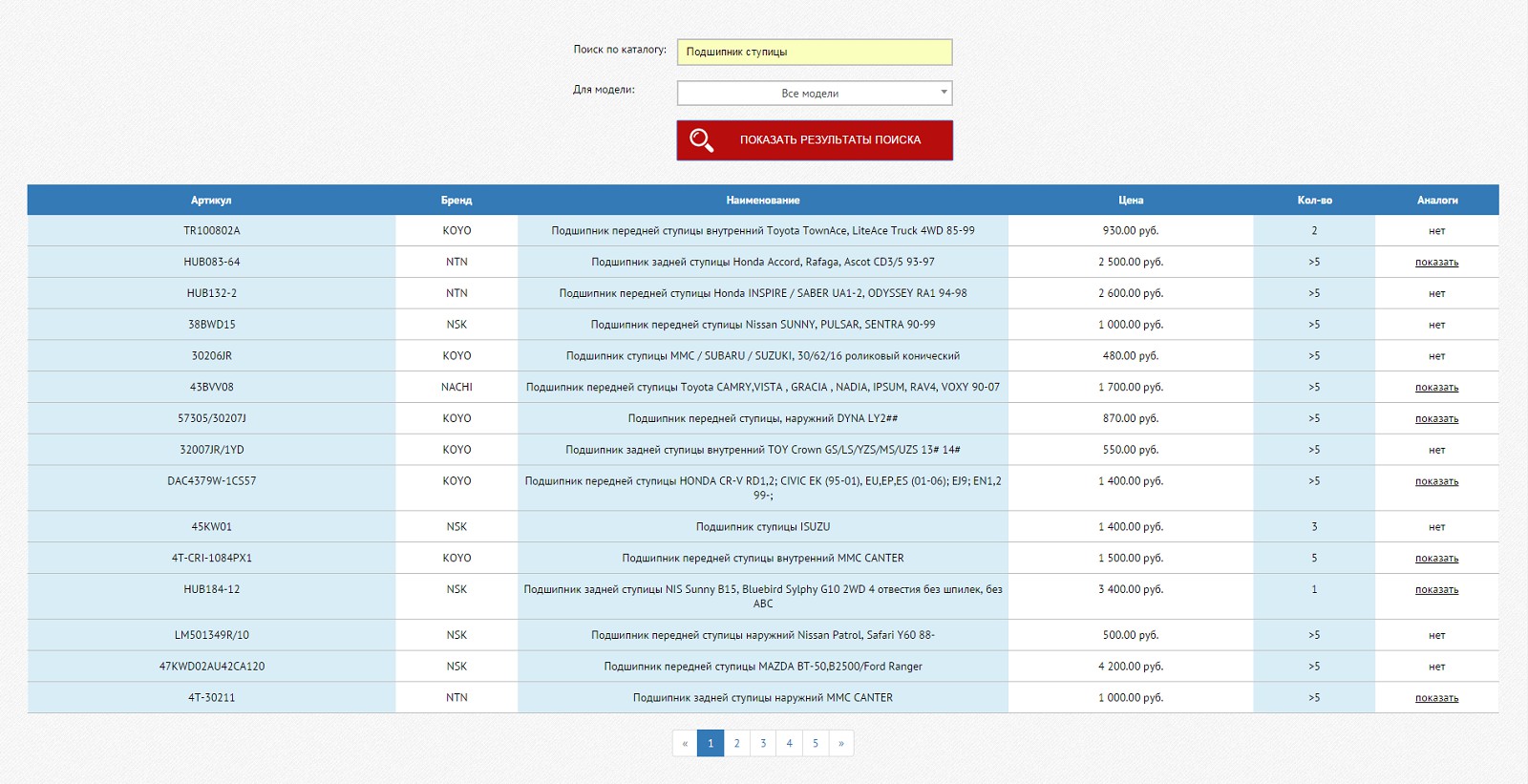Select article cell 'LM501349R/10'
This screenshot has height=784, width=1528.
(x=212, y=635)
